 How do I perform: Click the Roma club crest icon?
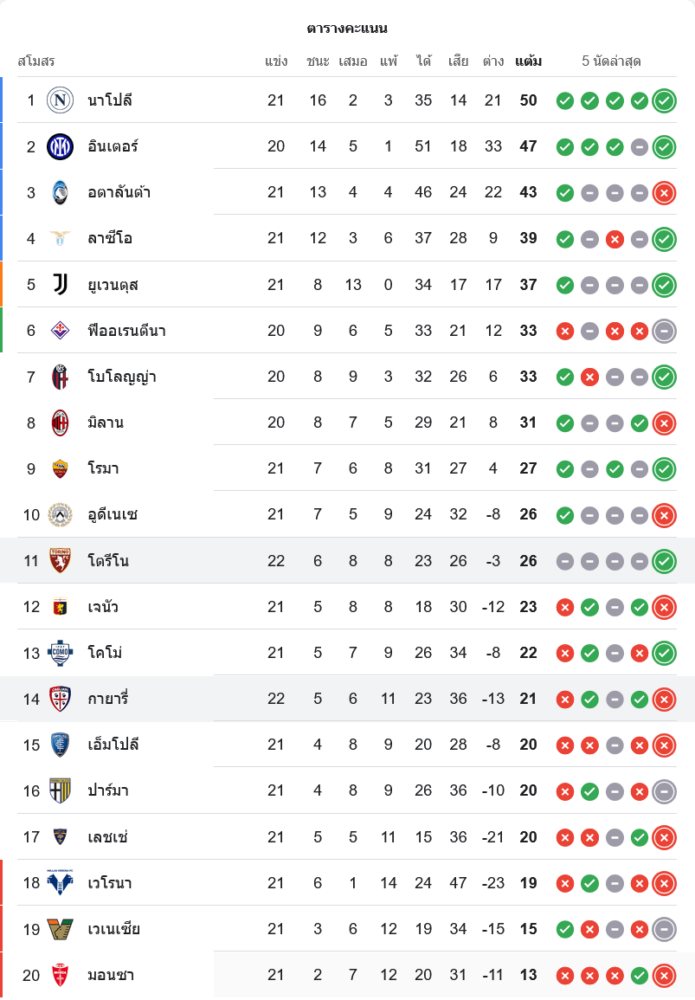[x=60, y=468]
